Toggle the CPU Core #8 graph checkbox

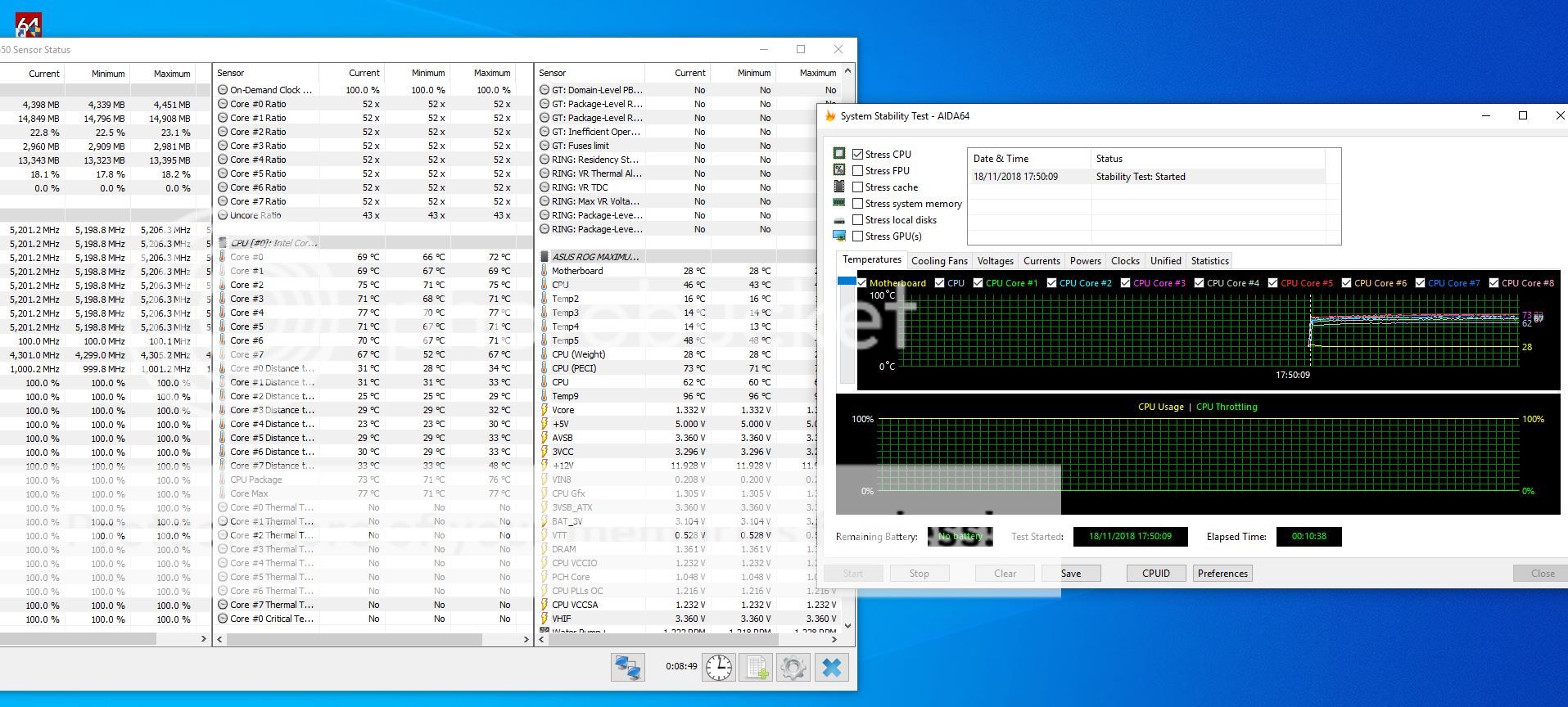tap(1493, 283)
